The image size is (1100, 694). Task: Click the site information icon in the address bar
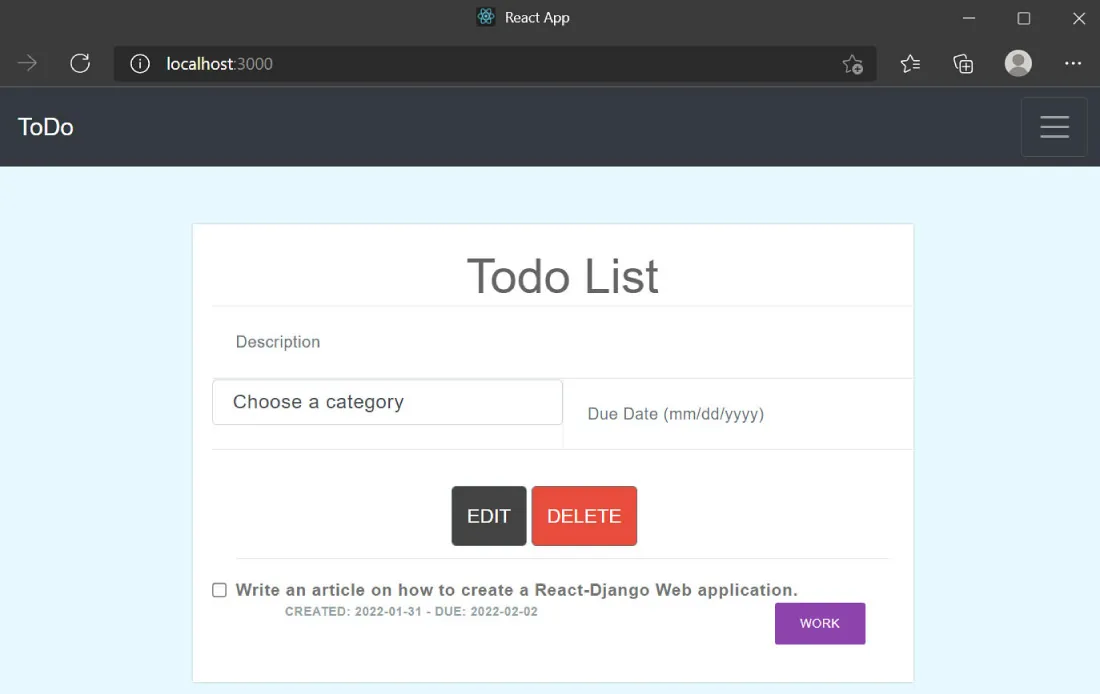pyautogui.click(x=139, y=63)
